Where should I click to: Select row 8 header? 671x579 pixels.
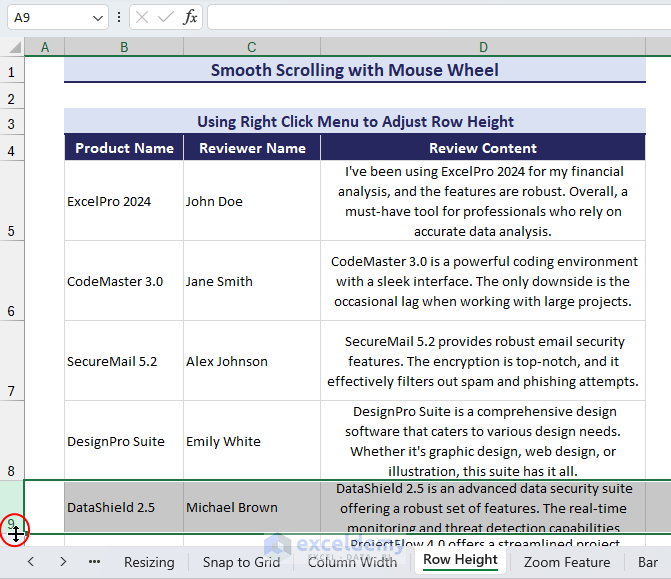(x=12, y=440)
